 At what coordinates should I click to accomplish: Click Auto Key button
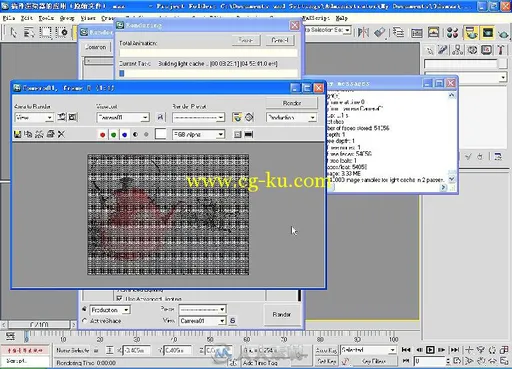326,350
